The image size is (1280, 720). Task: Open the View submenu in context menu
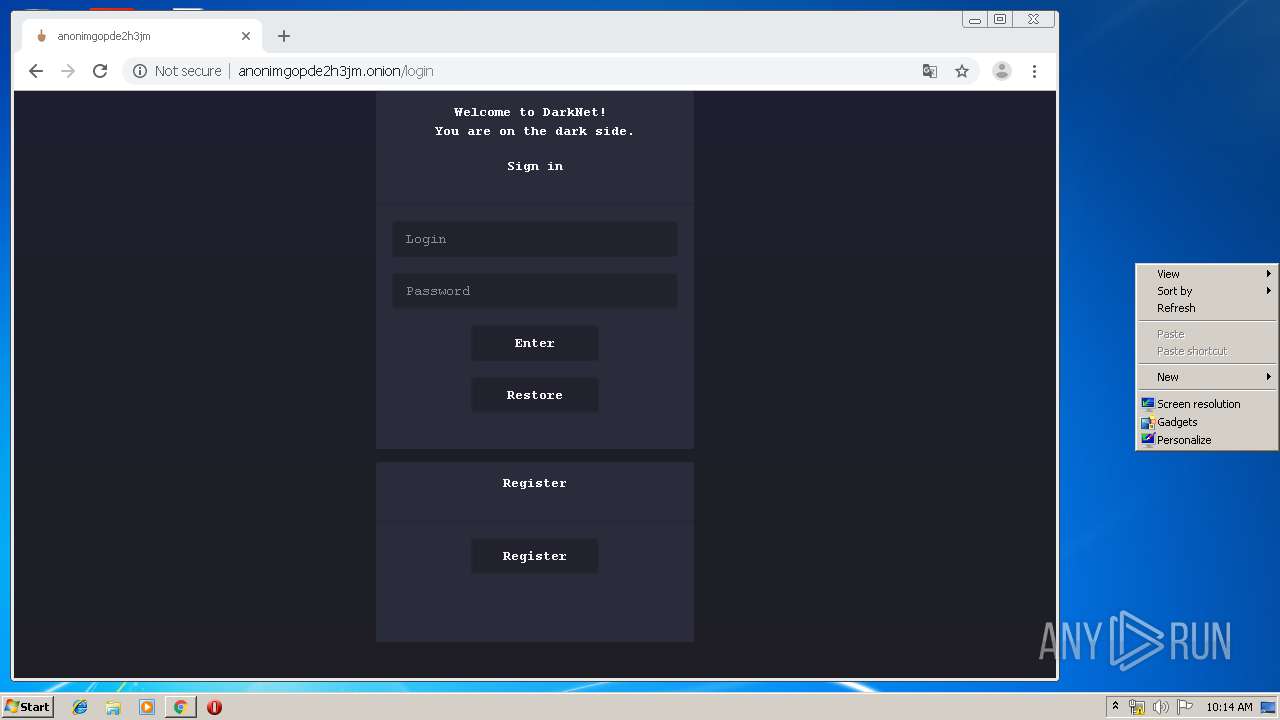(x=1207, y=274)
